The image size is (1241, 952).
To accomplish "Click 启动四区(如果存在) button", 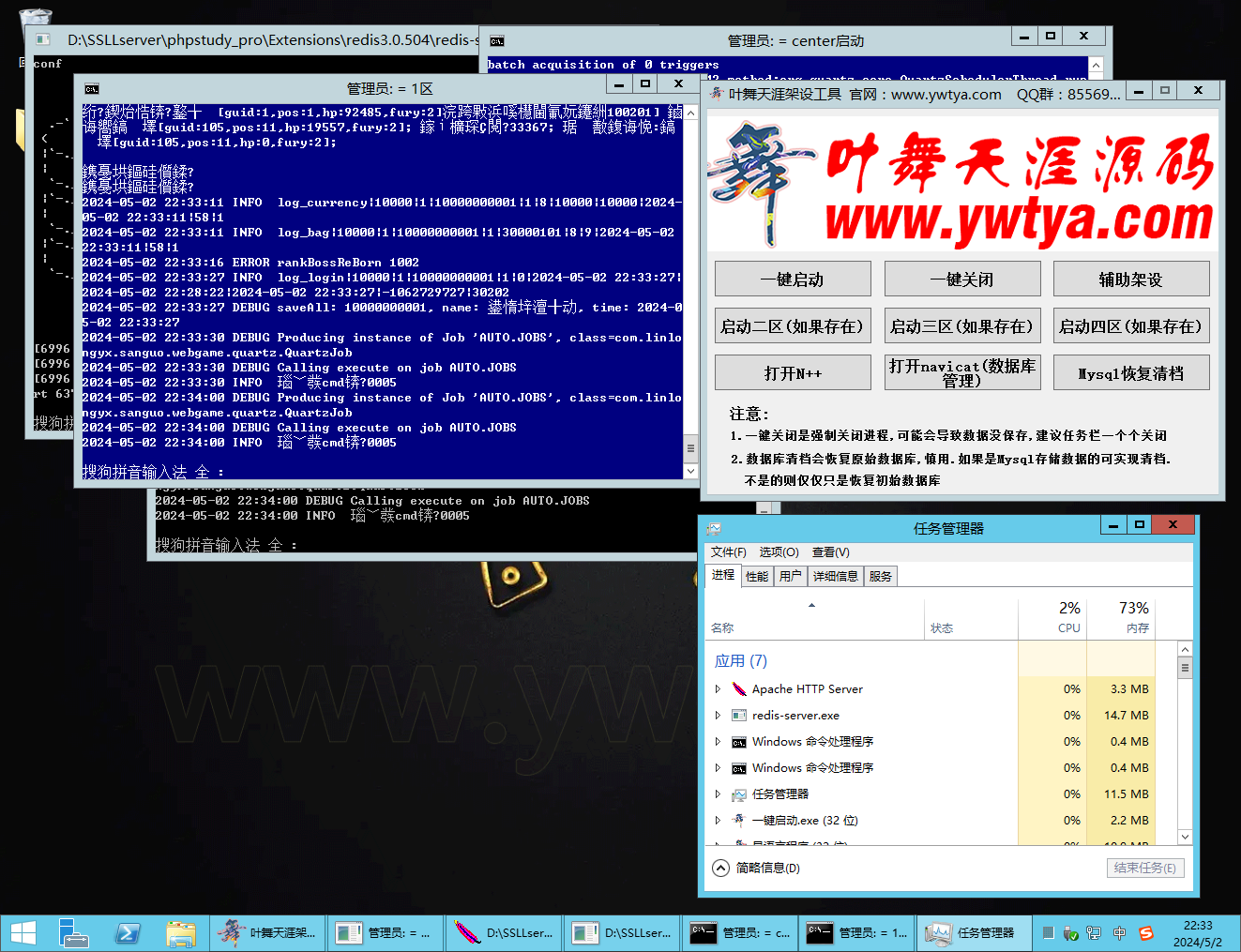I will click(x=1131, y=326).
